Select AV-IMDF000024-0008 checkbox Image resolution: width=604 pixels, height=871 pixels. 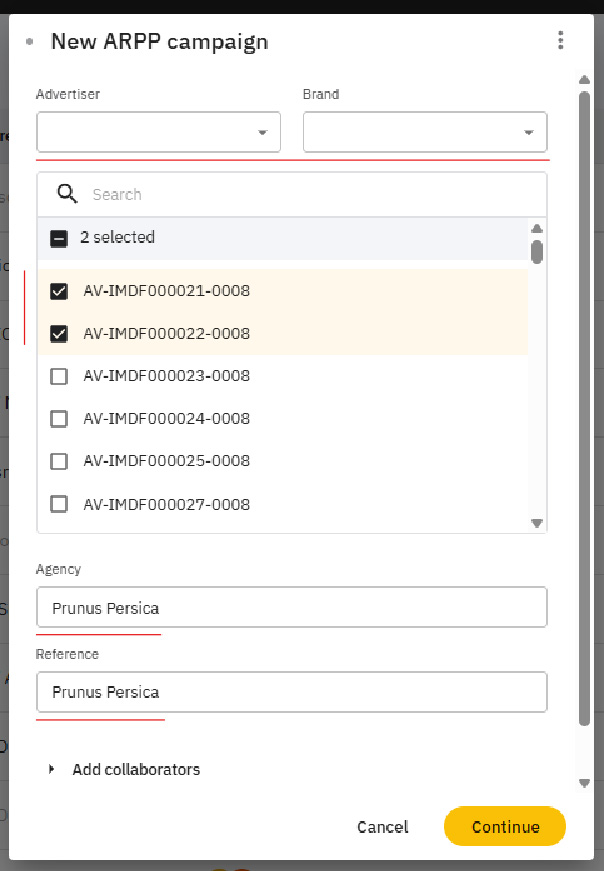pos(59,419)
